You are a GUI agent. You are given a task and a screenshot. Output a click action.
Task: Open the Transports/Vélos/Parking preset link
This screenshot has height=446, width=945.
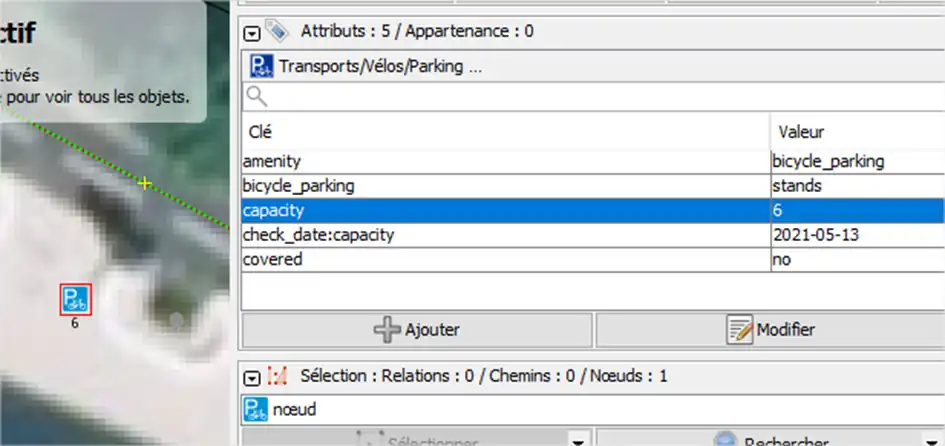pyautogui.click(x=381, y=67)
